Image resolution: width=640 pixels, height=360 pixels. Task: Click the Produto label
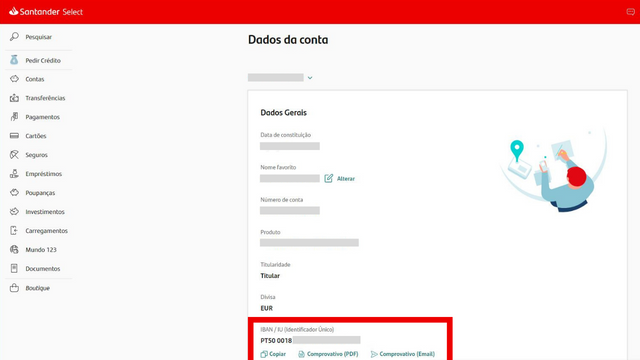point(270,232)
